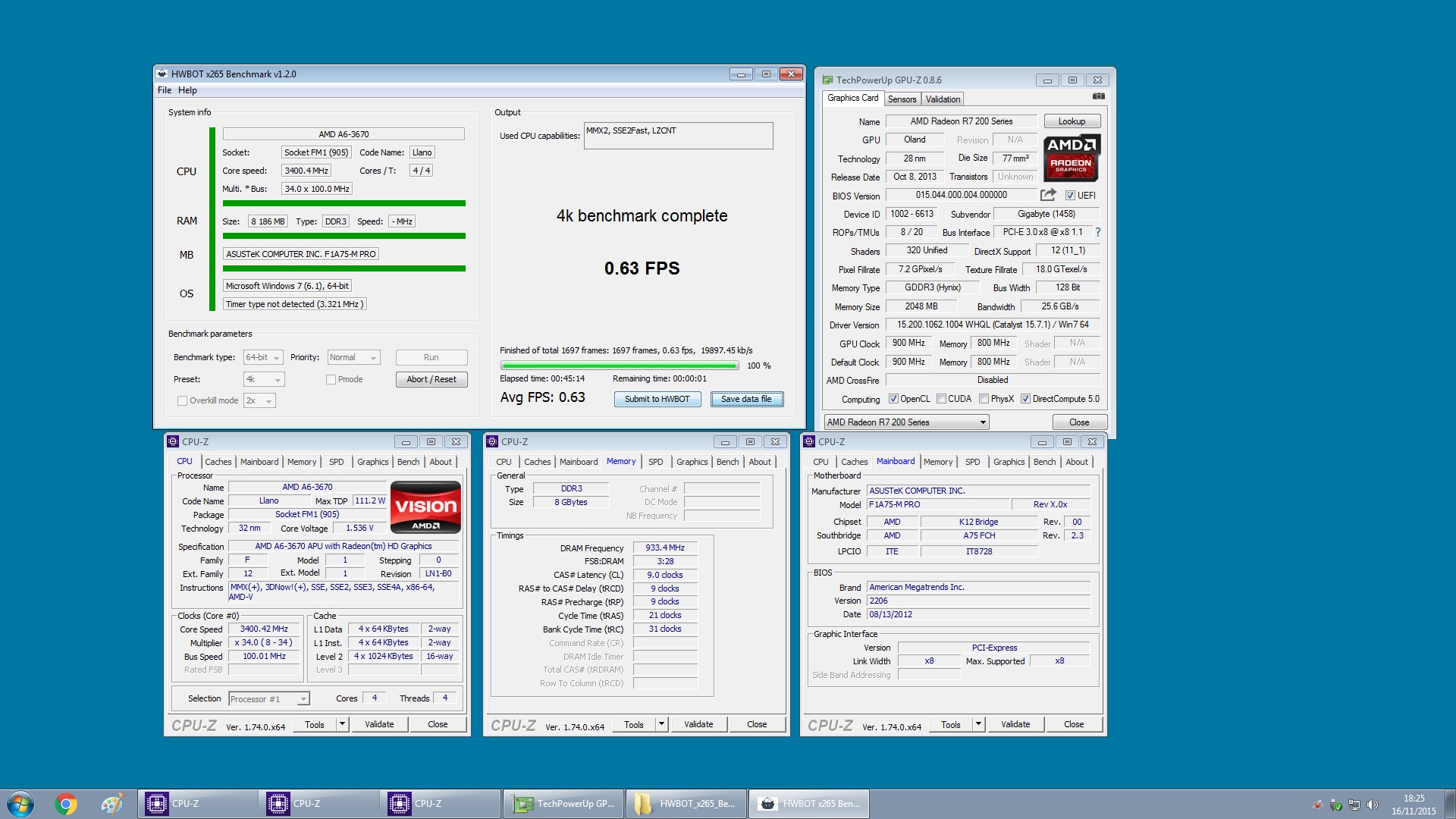Click the GPU-Z title bar icon
Viewport: 1456px width, 819px height.
click(x=827, y=80)
